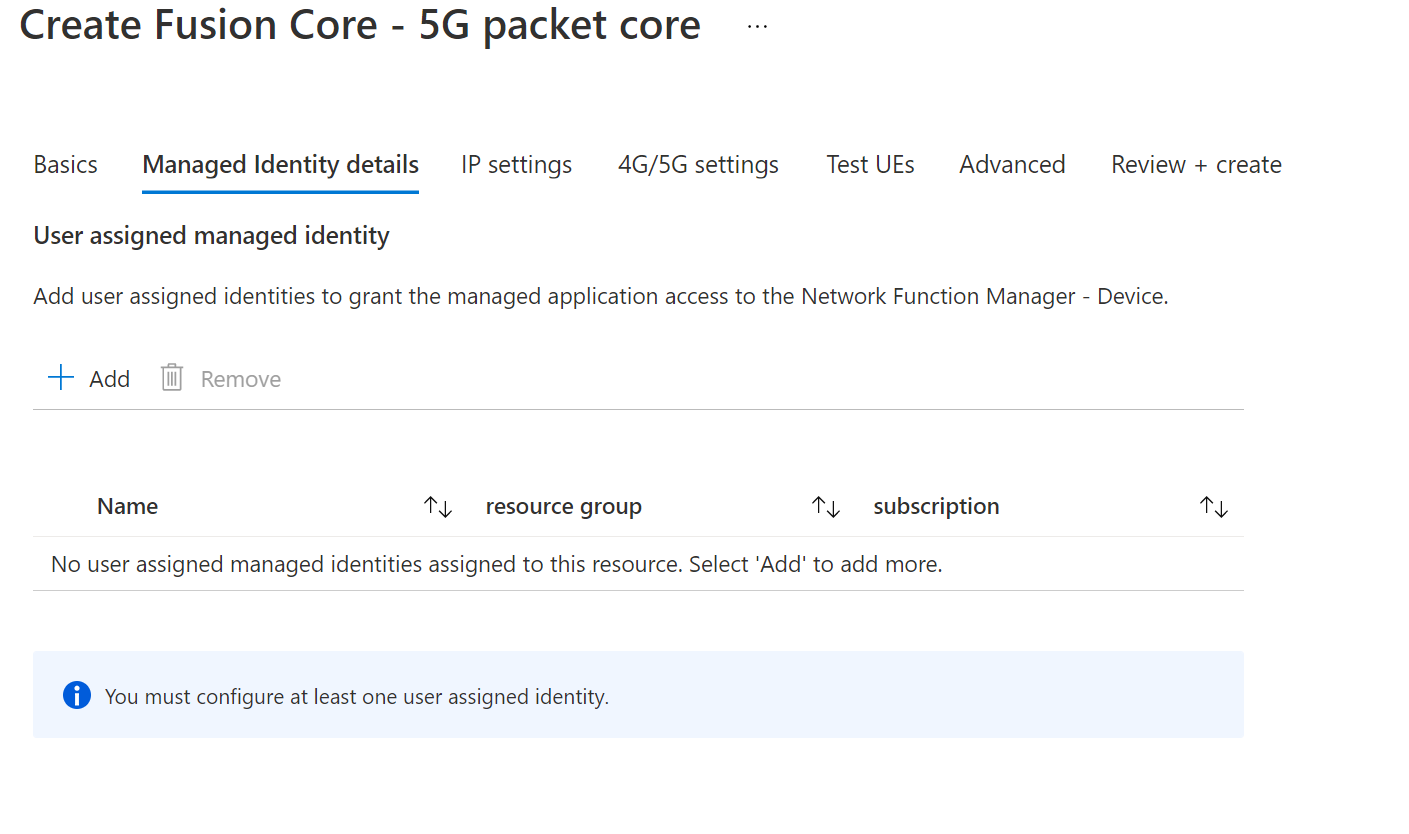Open the ellipsis menu beside the page title
1409x834 pixels.
pos(757,27)
